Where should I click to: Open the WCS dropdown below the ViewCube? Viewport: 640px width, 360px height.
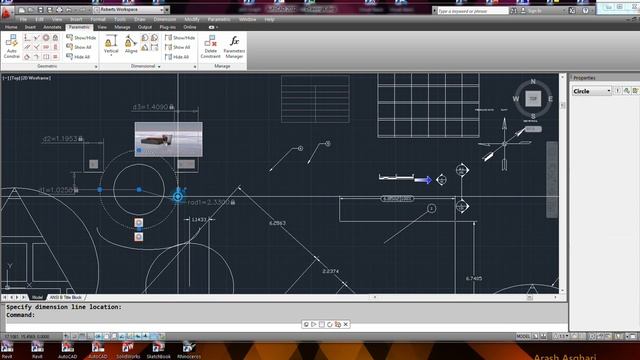(533, 129)
